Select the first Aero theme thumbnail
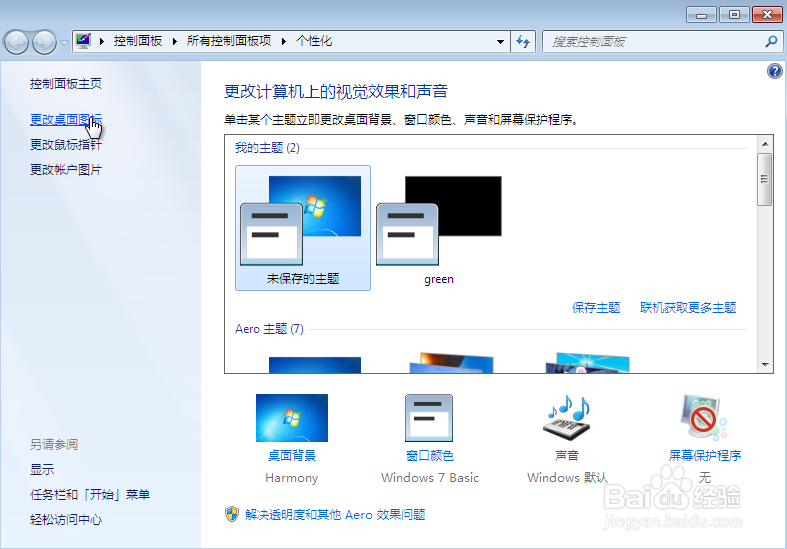 click(315, 365)
